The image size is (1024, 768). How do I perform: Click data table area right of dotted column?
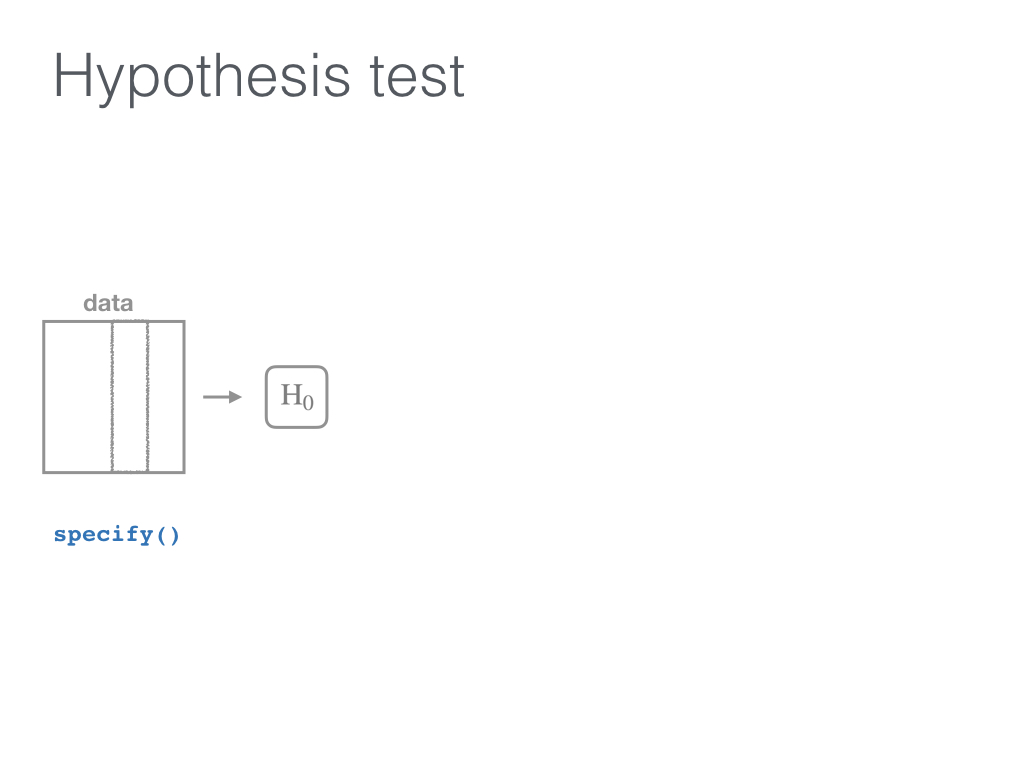pyautogui.click(x=167, y=396)
